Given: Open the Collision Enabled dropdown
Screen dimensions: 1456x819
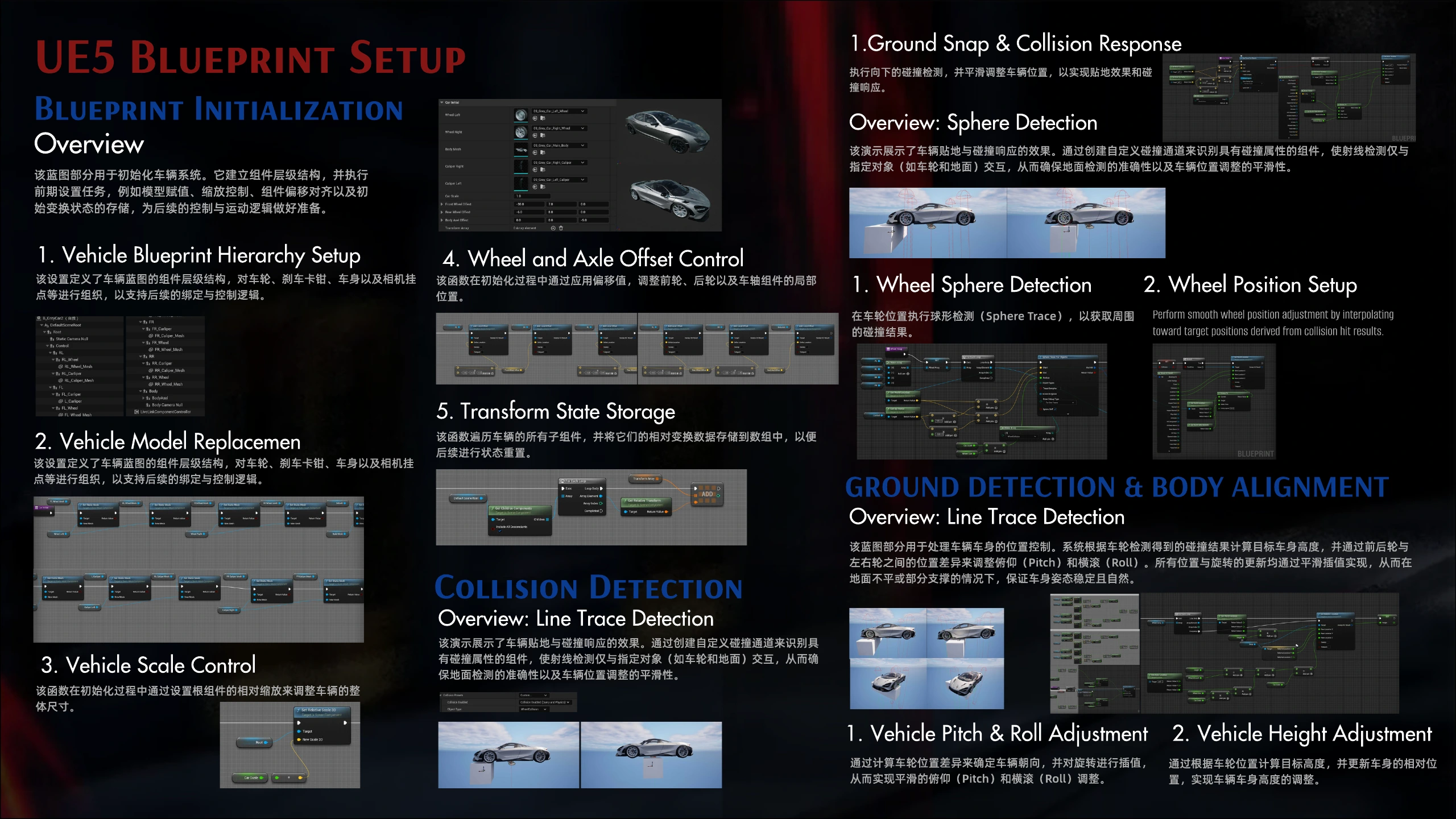Looking at the screenshot, I should tap(545, 702).
